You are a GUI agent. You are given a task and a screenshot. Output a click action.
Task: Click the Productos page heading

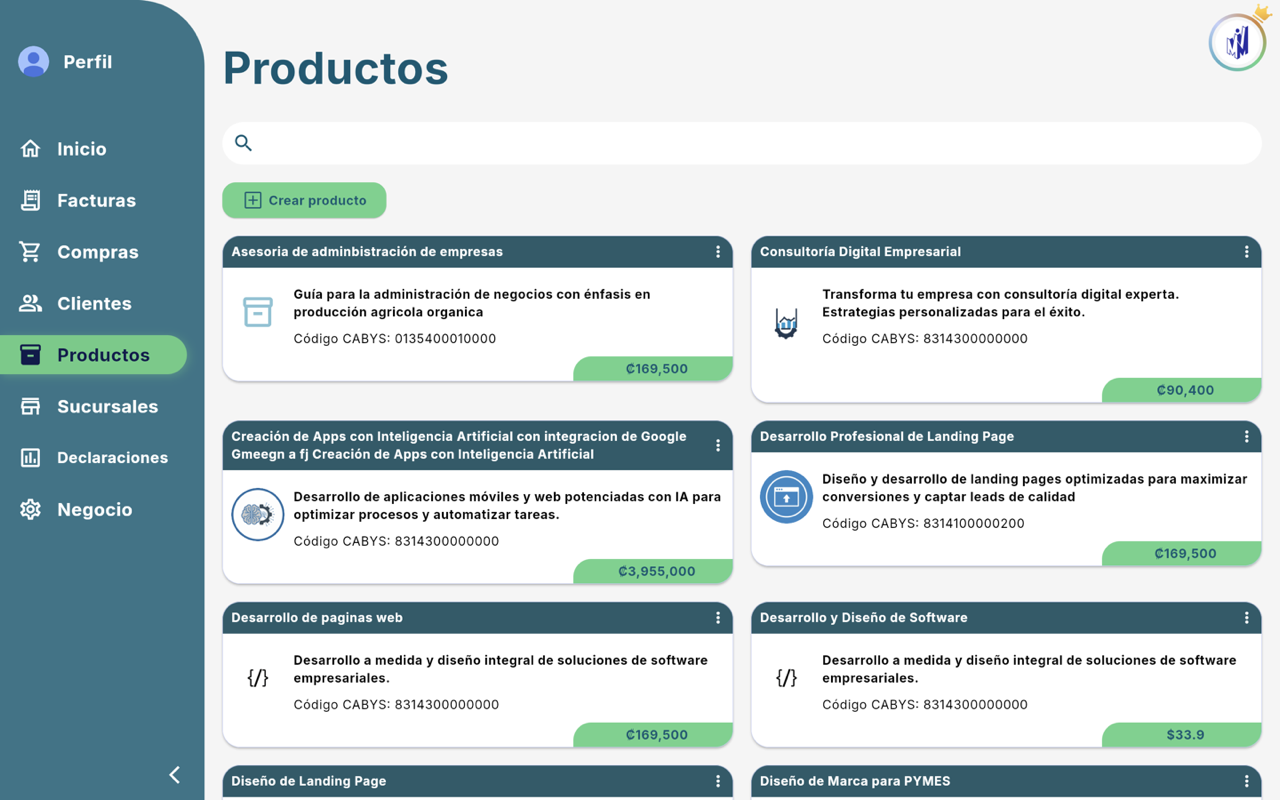click(x=335, y=68)
